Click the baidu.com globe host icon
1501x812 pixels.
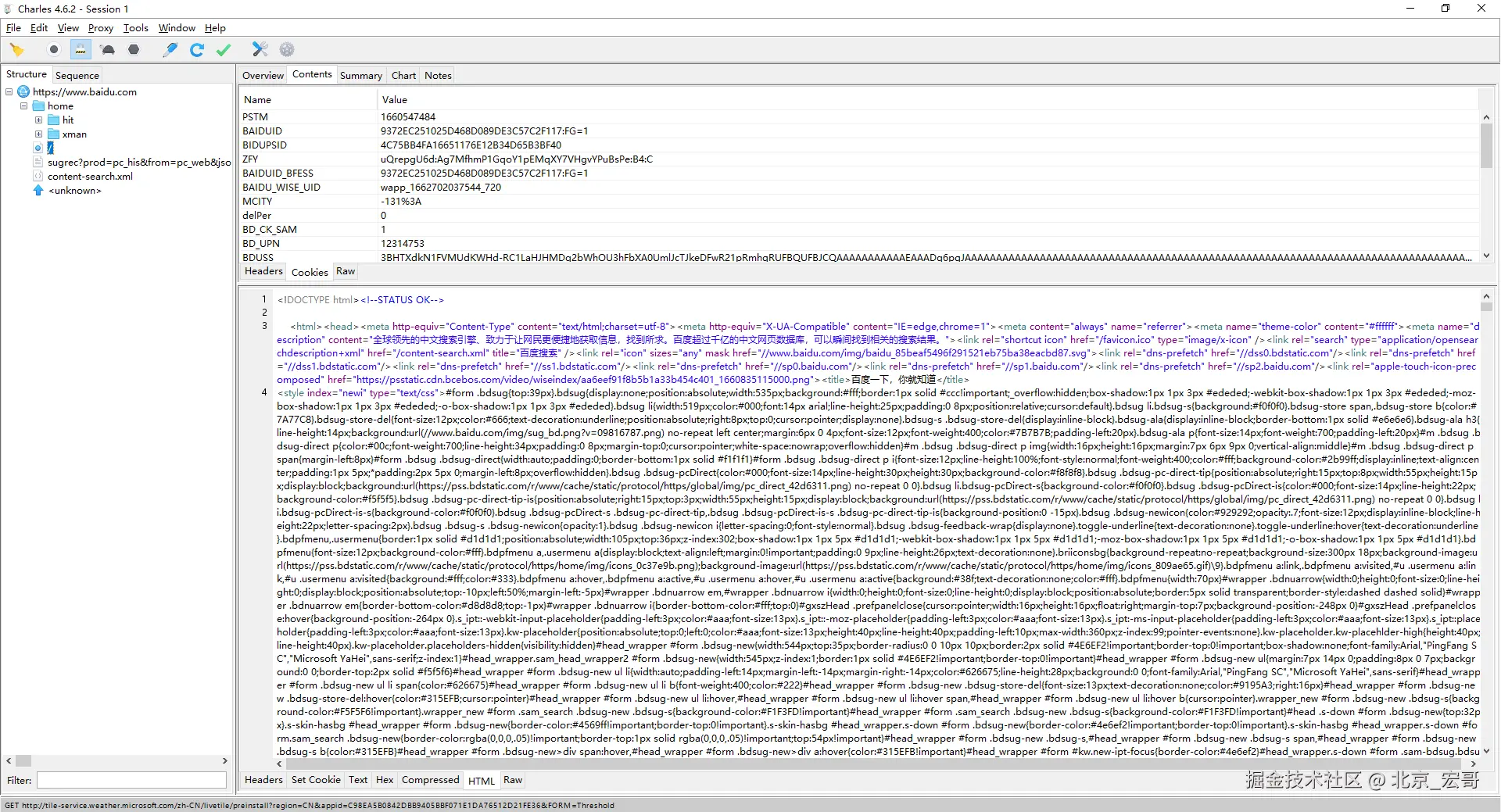(23, 92)
